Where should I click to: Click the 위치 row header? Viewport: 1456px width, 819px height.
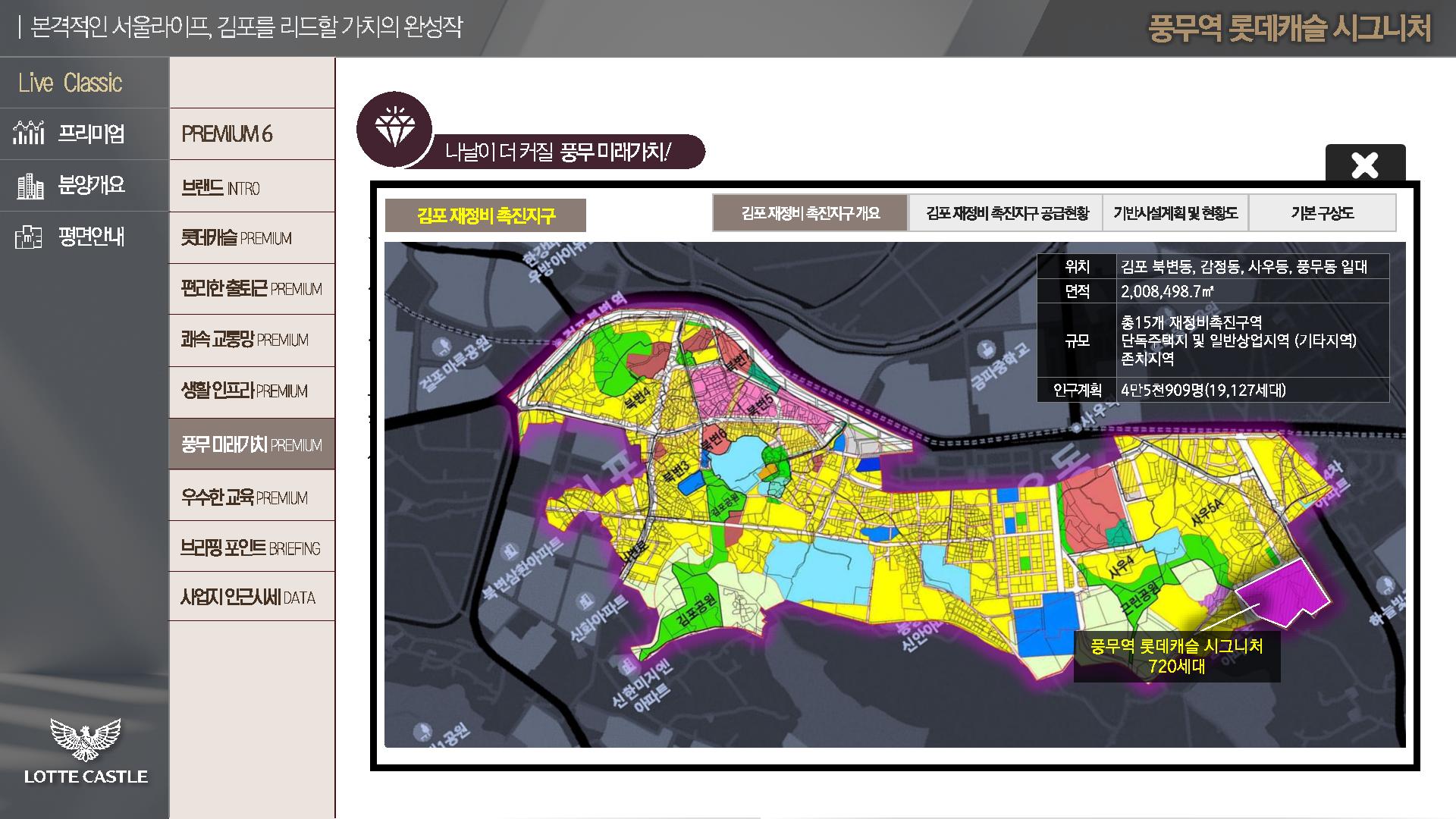pyautogui.click(x=1077, y=267)
